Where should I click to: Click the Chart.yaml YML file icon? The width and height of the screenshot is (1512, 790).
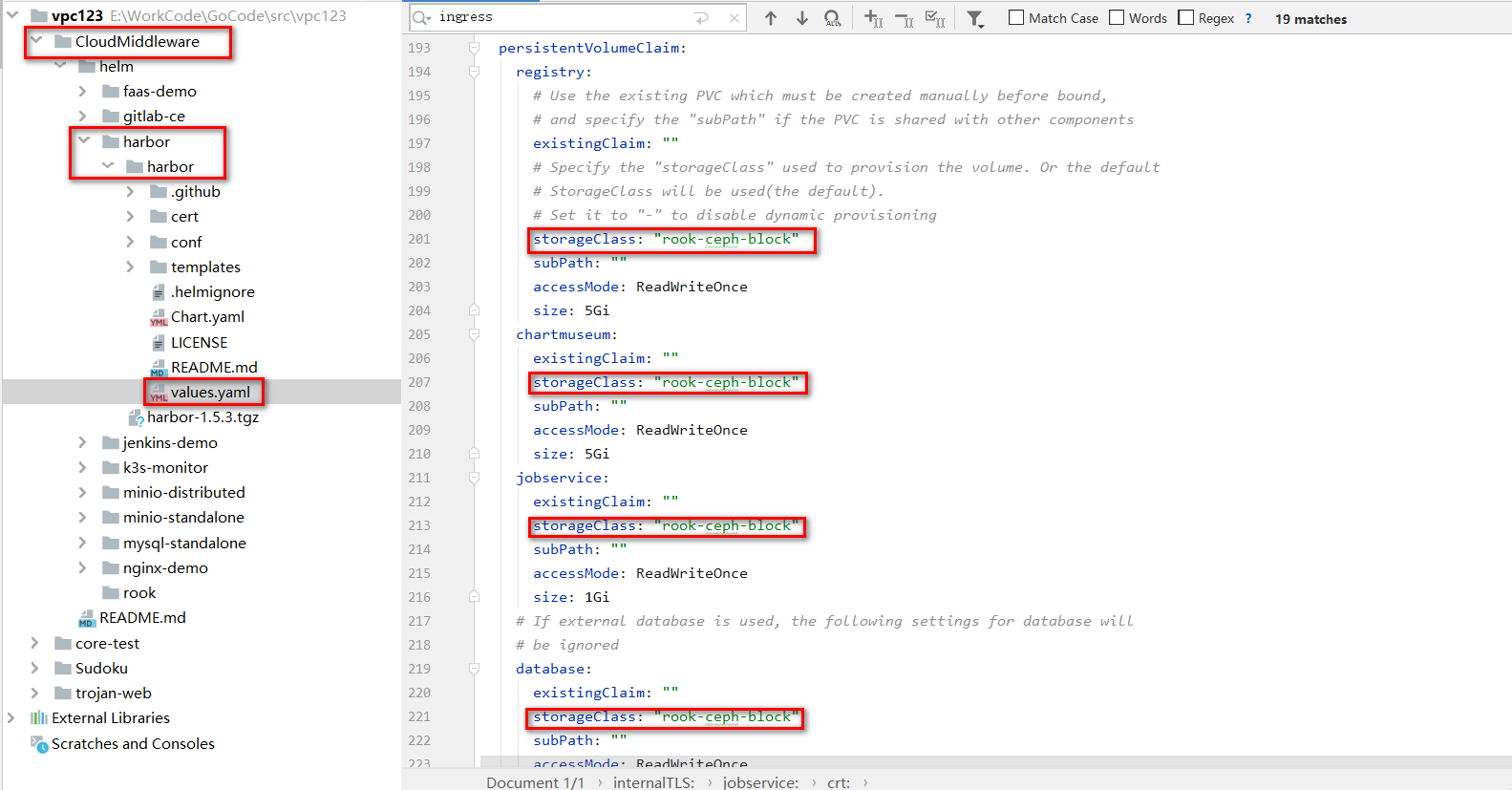pyautogui.click(x=159, y=317)
